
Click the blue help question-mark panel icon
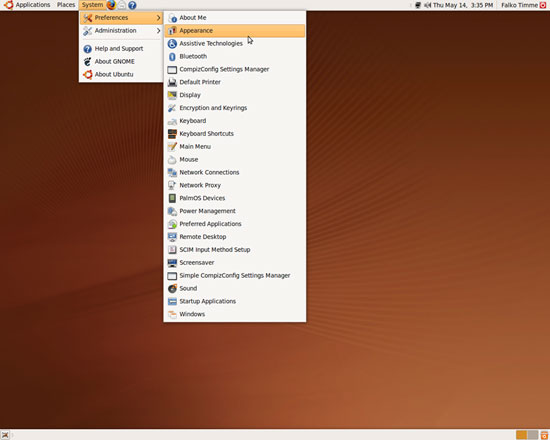[x=132, y=5]
